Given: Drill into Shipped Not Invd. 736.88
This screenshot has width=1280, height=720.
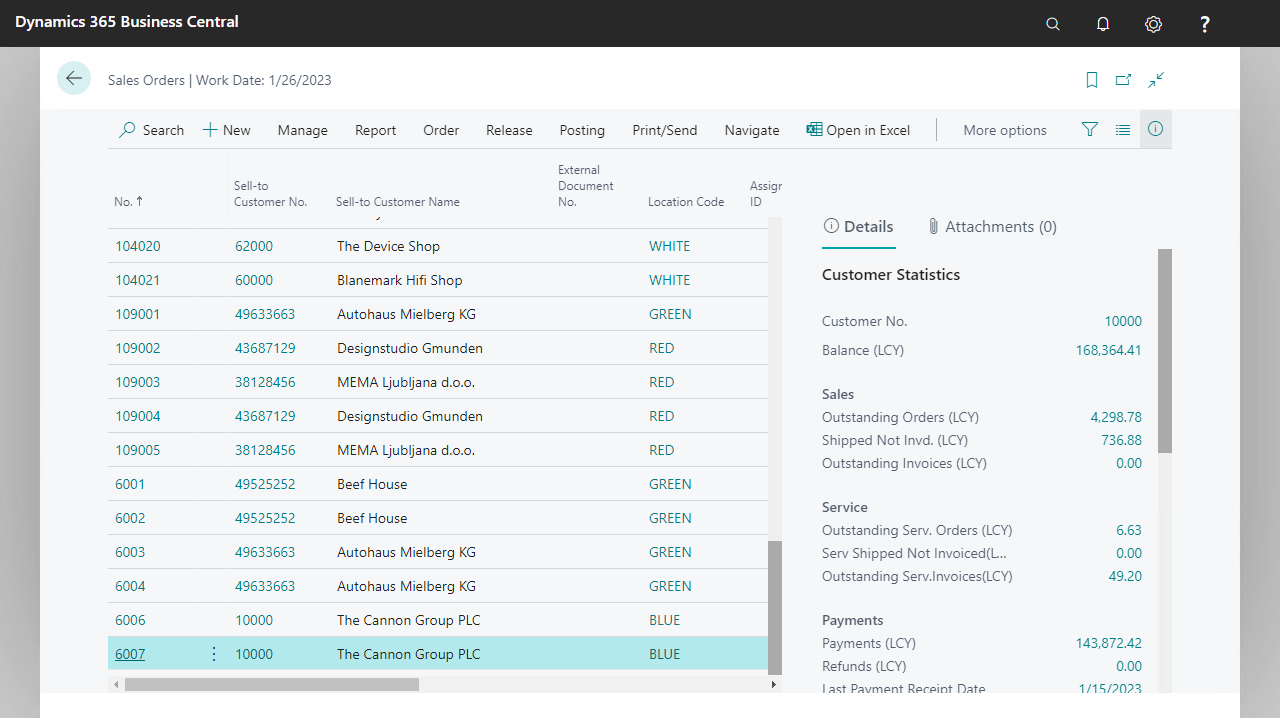Looking at the screenshot, I should 1122,440.
